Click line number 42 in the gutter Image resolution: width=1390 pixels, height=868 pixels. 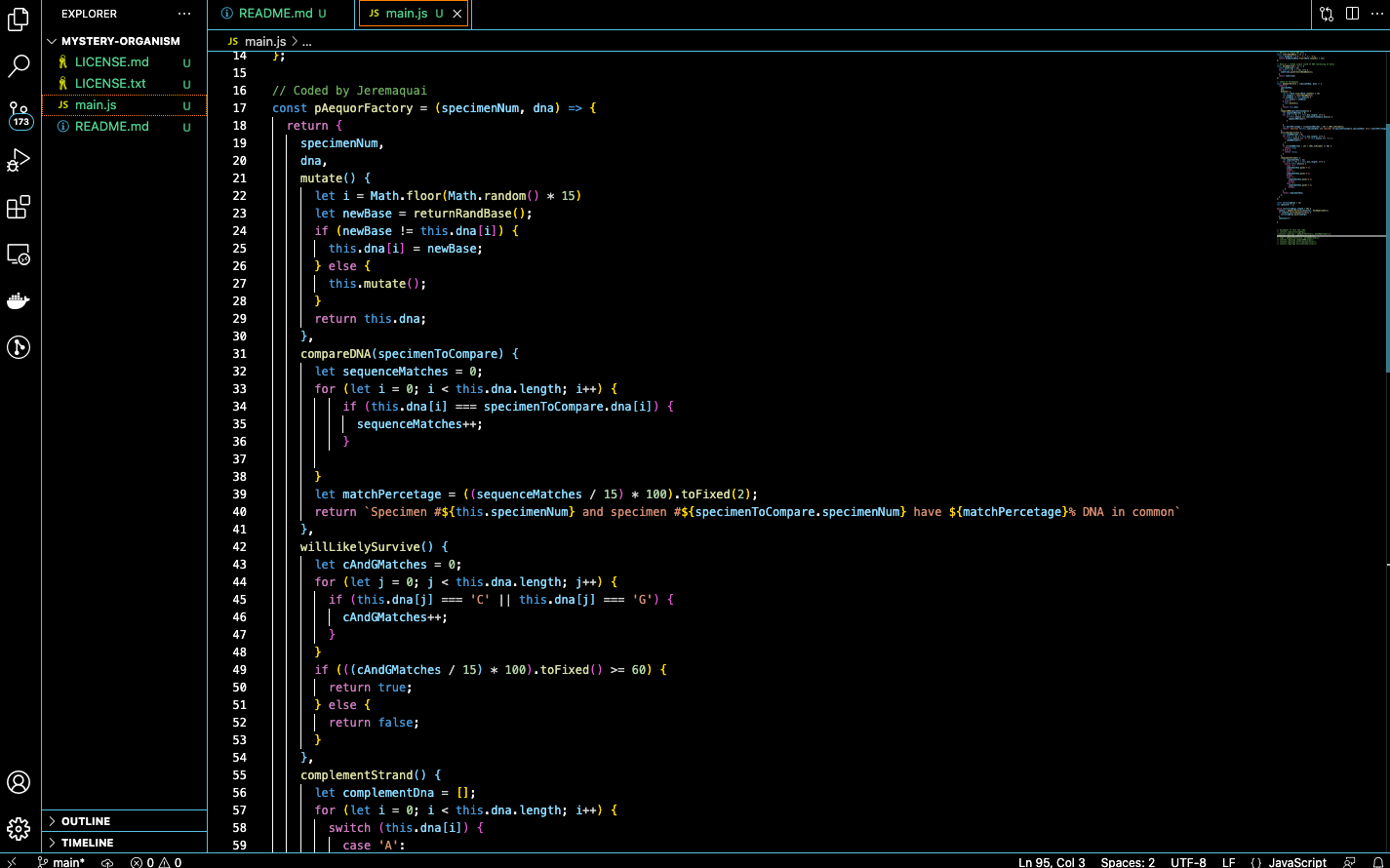(x=240, y=547)
